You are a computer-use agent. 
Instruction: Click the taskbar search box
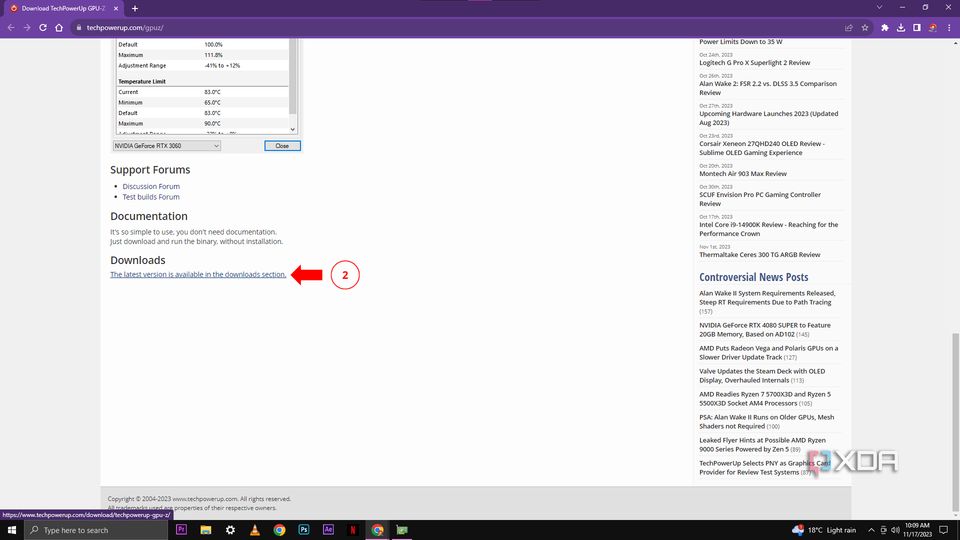[96, 530]
